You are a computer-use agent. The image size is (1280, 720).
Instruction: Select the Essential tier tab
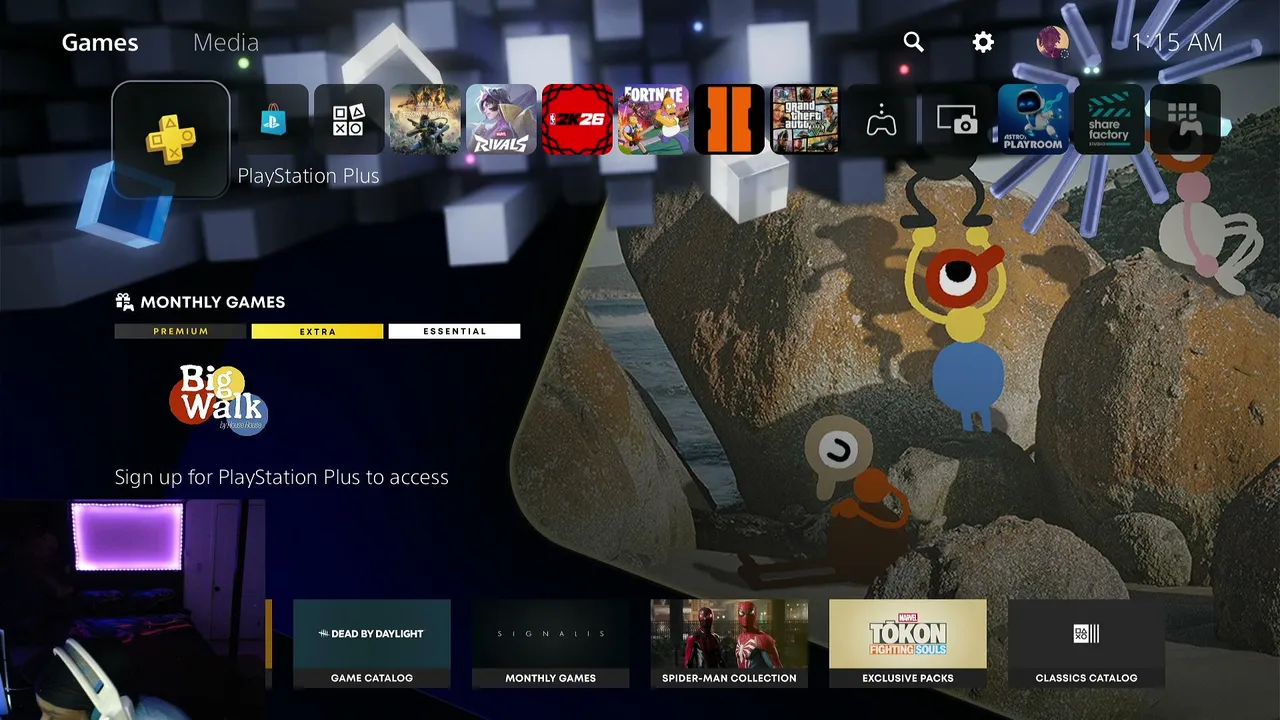click(x=455, y=331)
